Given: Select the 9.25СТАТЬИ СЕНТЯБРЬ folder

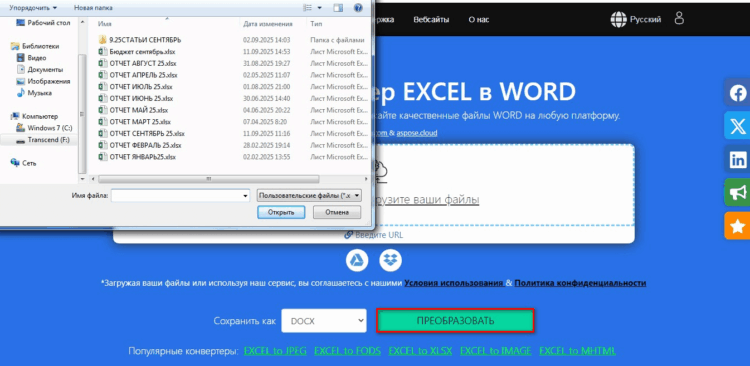Looking at the screenshot, I should [140, 40].
